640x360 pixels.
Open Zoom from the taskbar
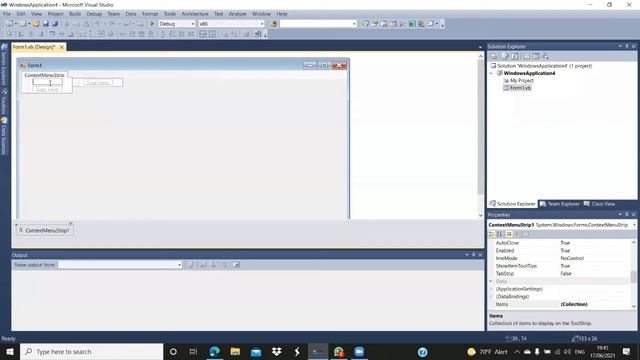(359, 351)
